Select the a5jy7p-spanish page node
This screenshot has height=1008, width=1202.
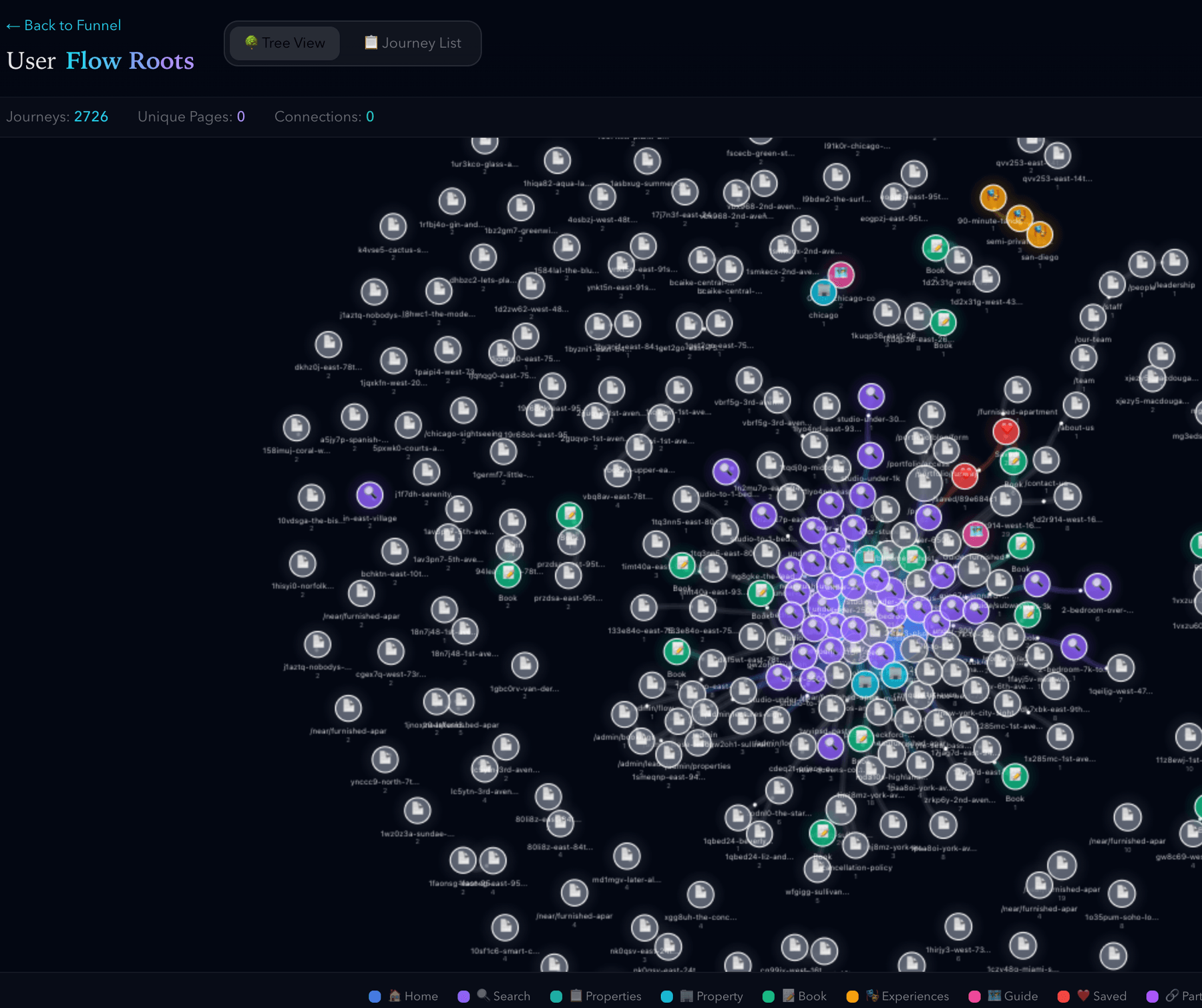[354, 417]
